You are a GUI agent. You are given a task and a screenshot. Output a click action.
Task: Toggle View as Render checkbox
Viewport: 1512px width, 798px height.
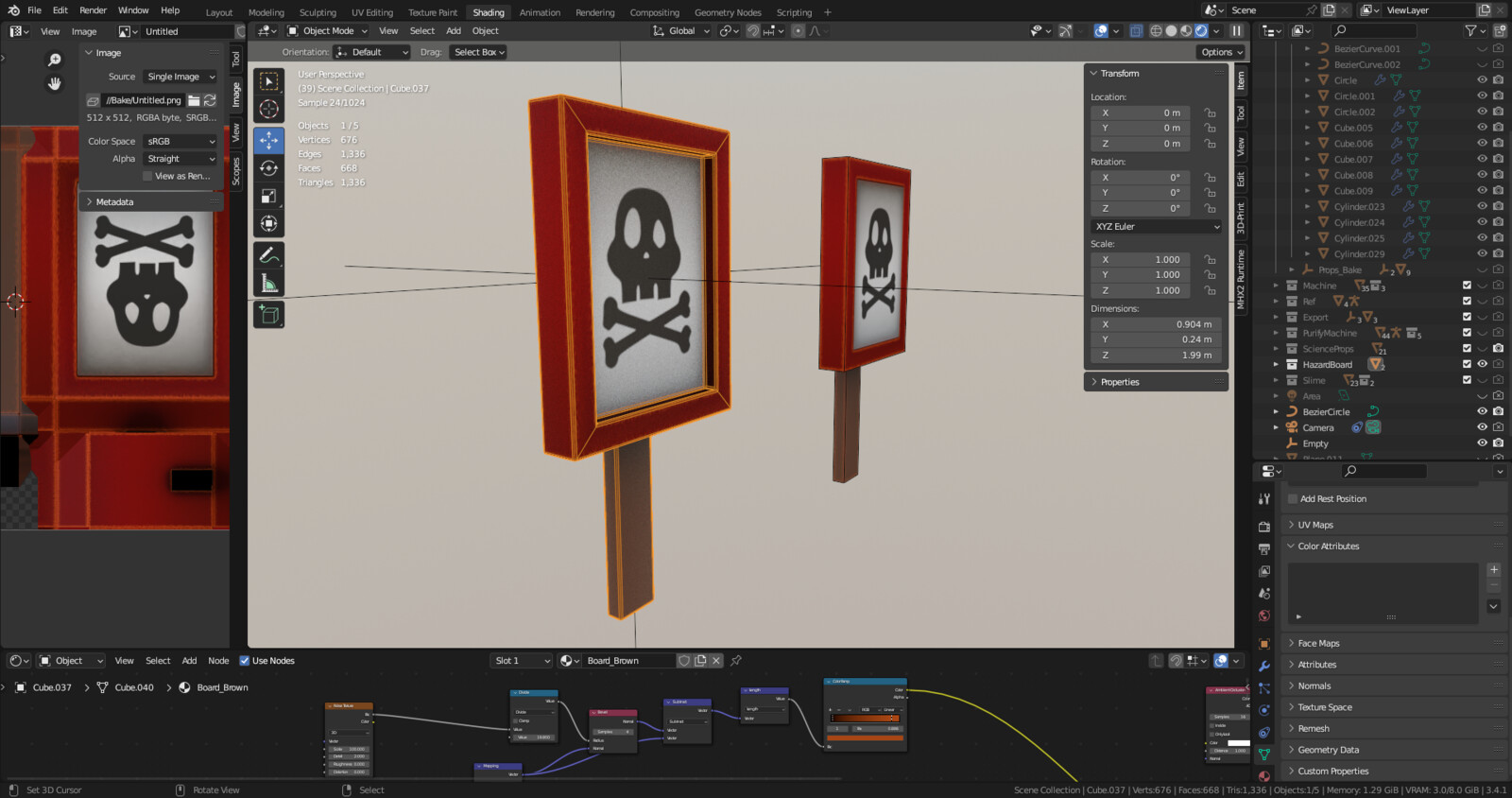[147, 176]
